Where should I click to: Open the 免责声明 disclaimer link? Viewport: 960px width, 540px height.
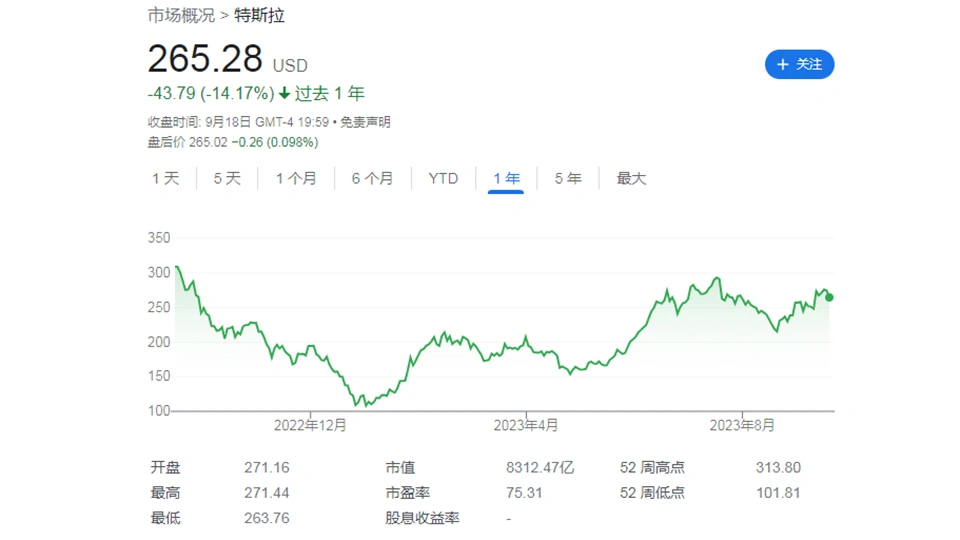(x=366, y=122)
